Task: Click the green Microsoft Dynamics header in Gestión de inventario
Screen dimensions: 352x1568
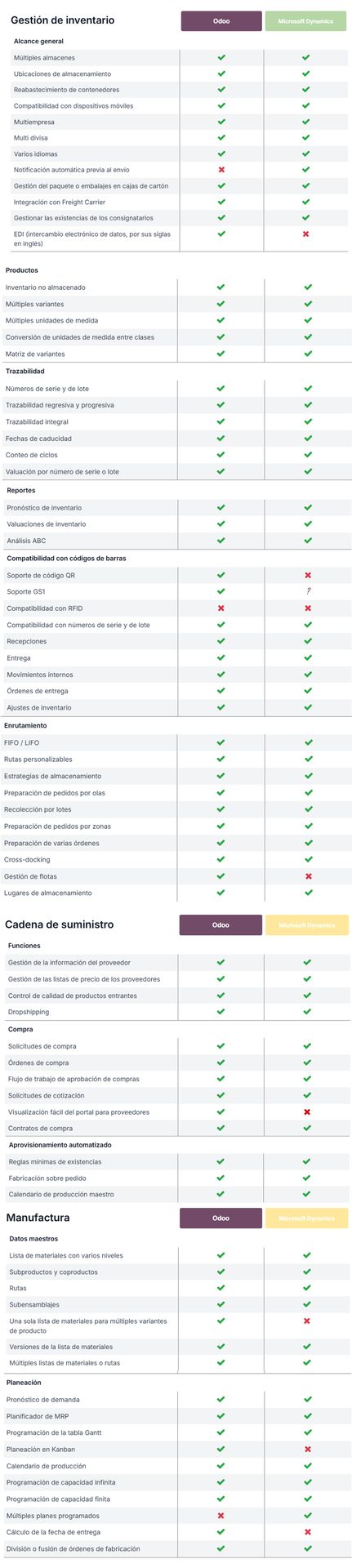Action: (305, 21)
